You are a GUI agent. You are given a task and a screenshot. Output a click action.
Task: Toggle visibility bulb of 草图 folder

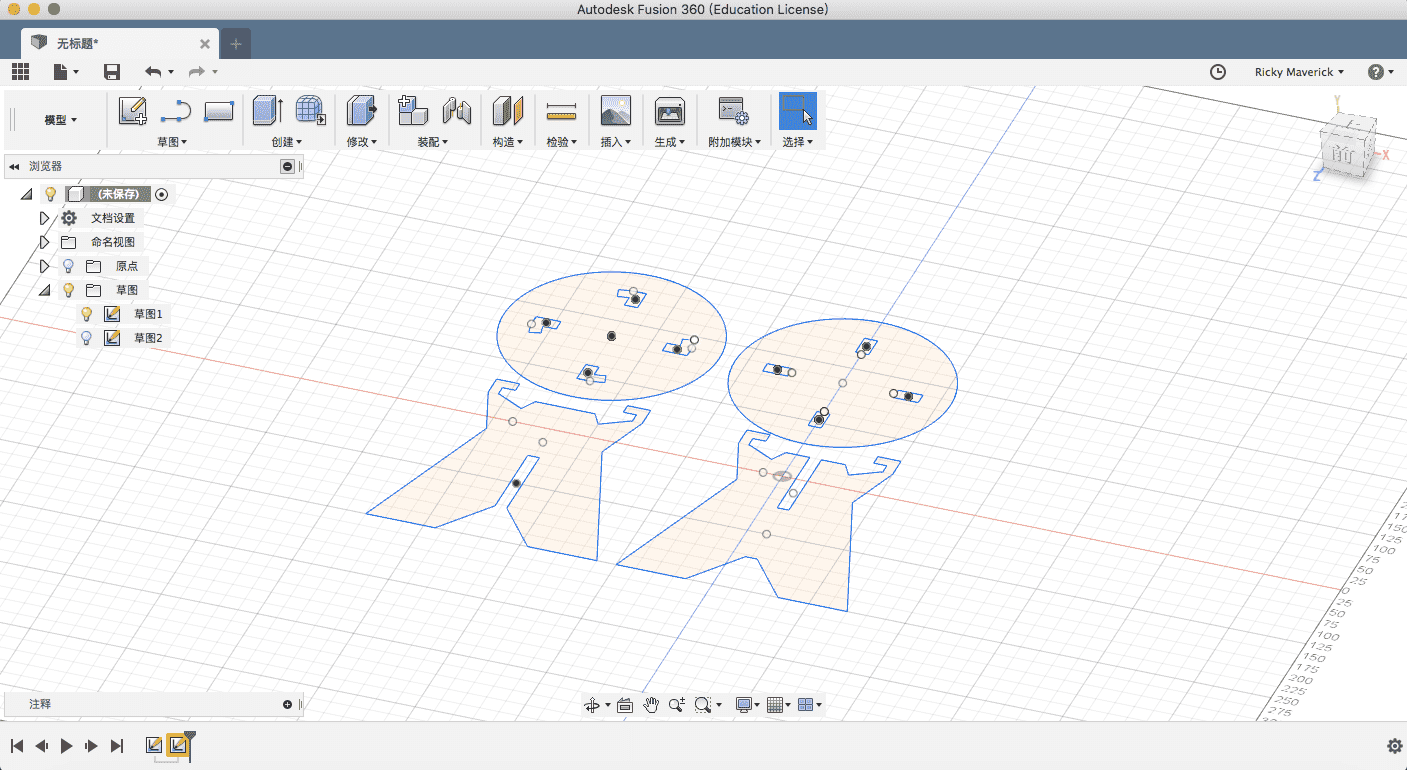tap(68, 290)
